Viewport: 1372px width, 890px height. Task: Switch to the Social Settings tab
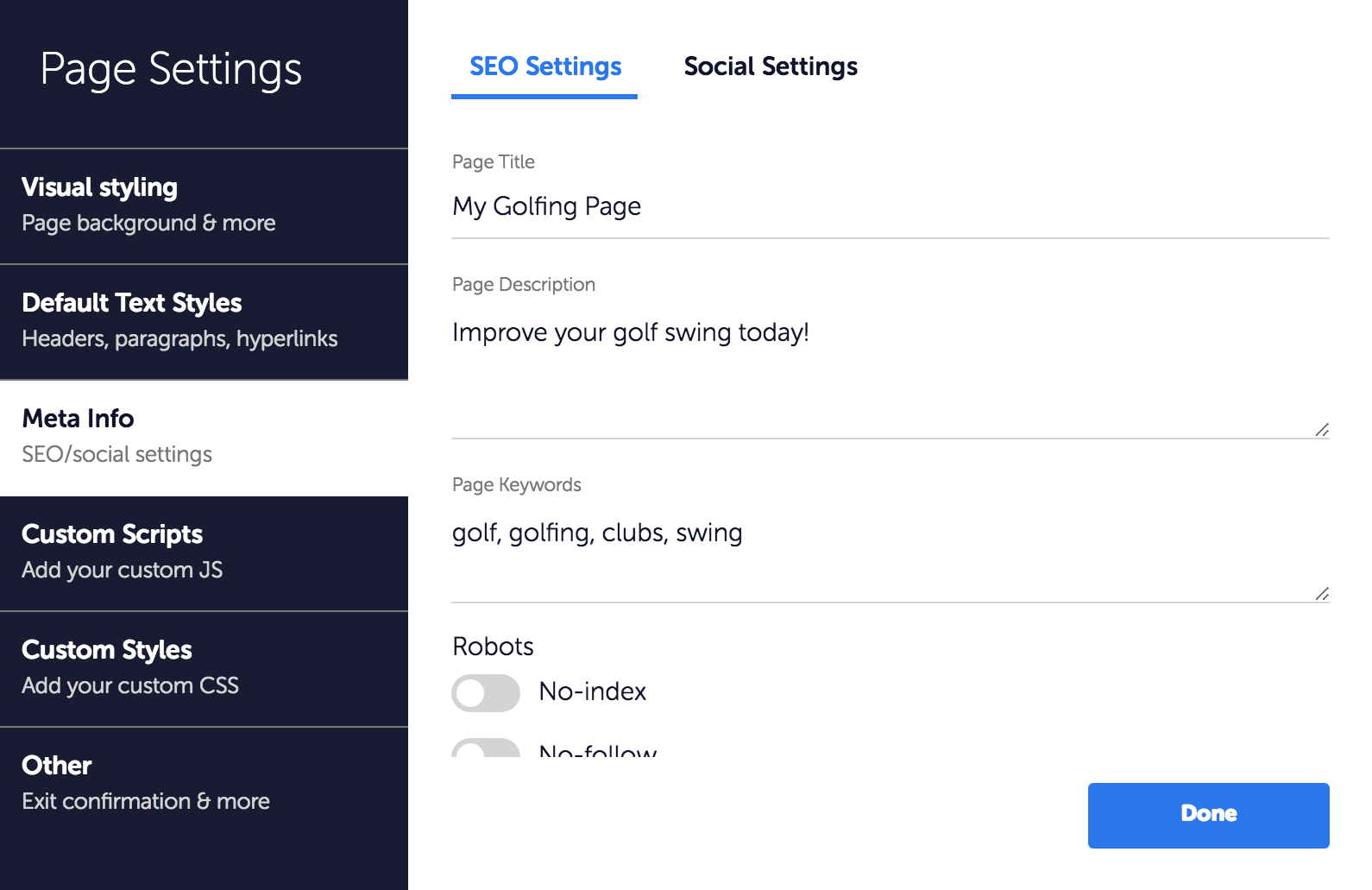pos(771,67)
